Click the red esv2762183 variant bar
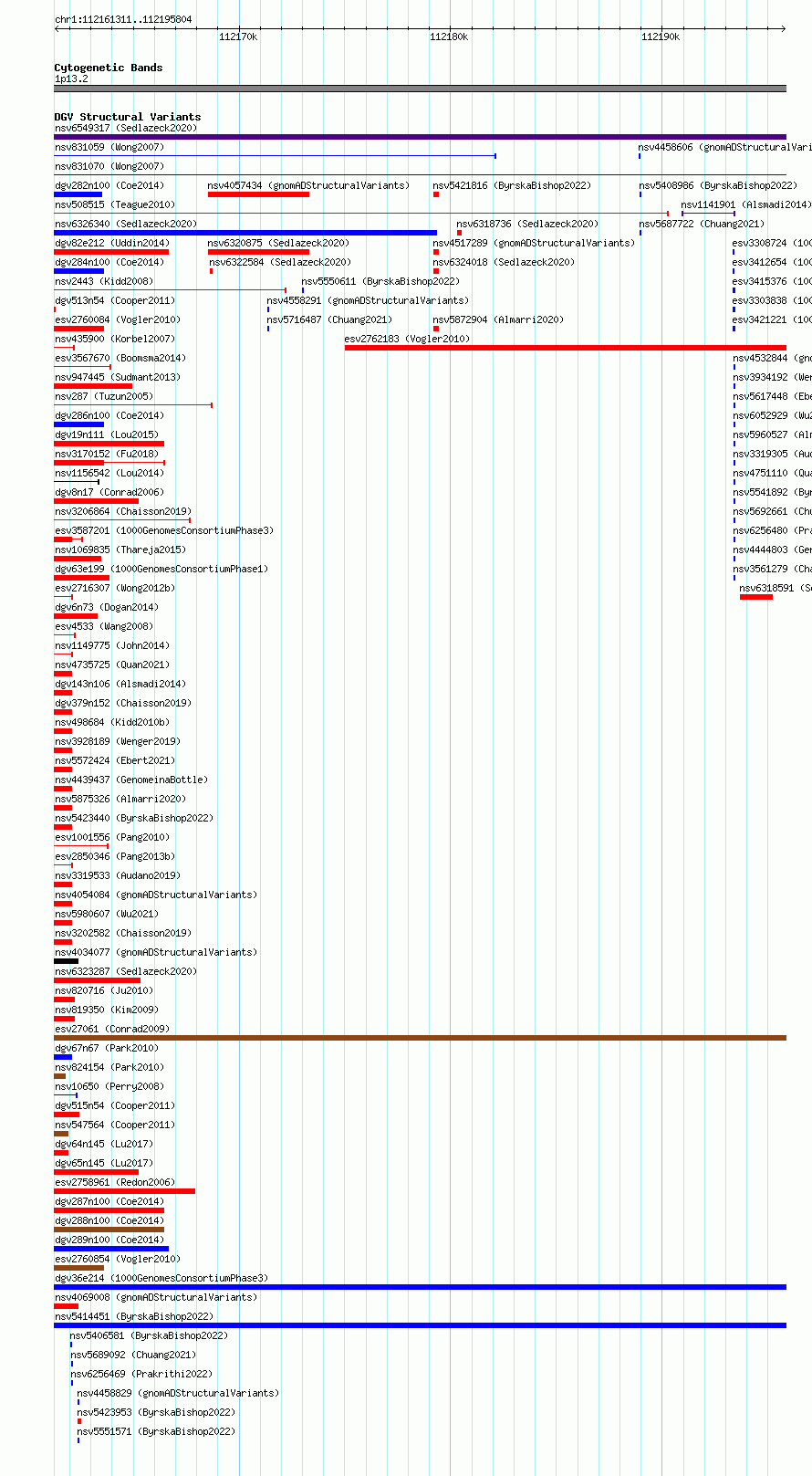This screenshot has width=812, height=1476. [566, 348]
